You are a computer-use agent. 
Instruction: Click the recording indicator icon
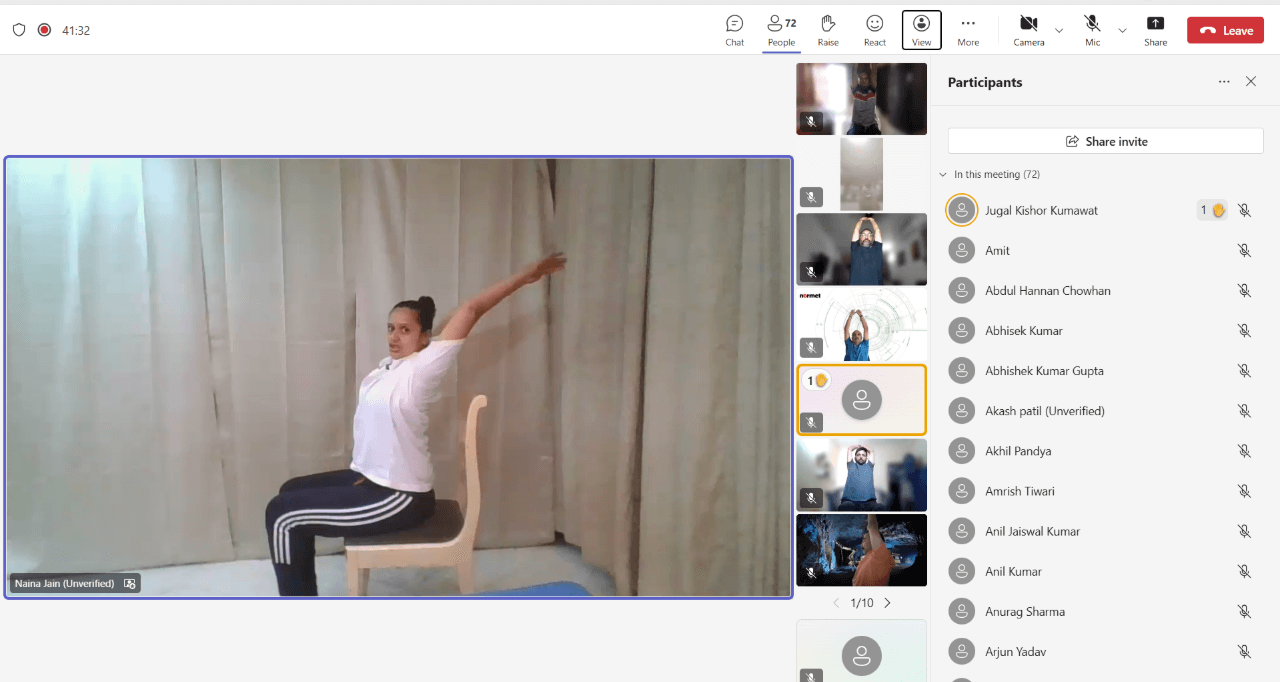click(x=44, y=30)
